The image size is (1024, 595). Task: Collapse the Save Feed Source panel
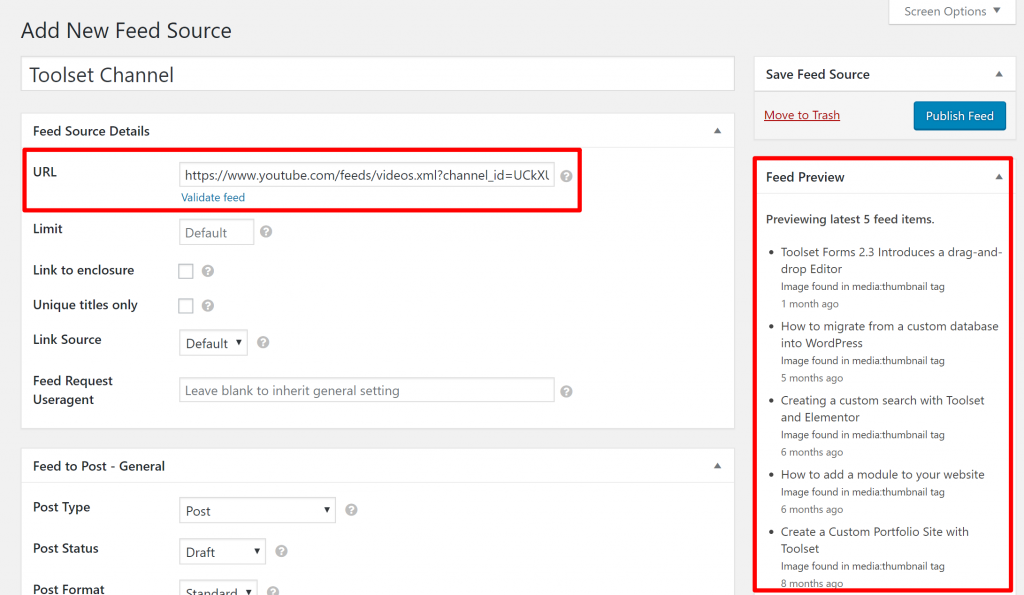(x=999, y=74)
